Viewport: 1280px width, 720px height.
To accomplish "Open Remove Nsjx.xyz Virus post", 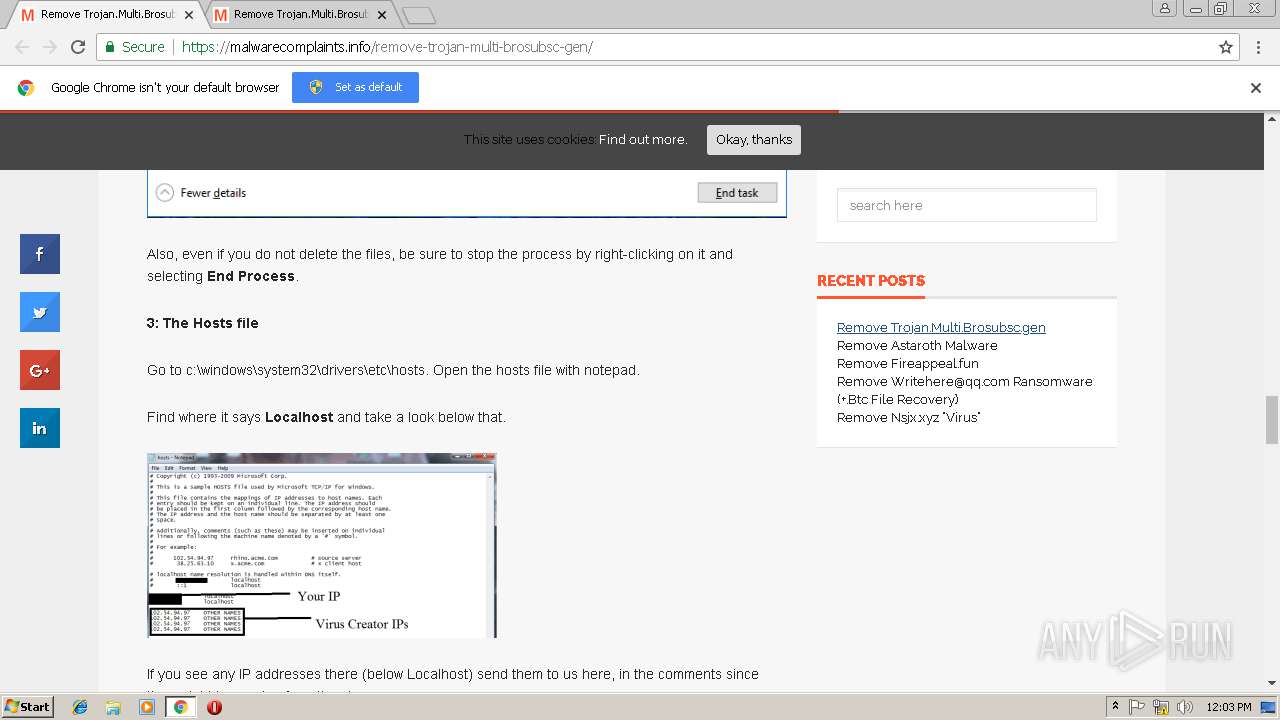I will point(908,418).
